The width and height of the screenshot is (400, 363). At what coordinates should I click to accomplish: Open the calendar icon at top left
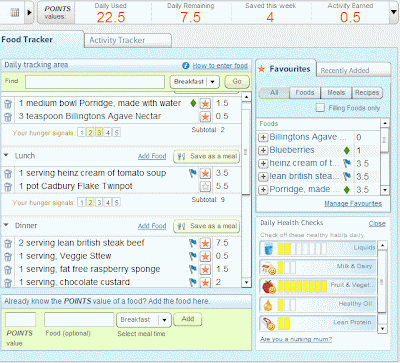pyautogui.click(x=15, y=13)
